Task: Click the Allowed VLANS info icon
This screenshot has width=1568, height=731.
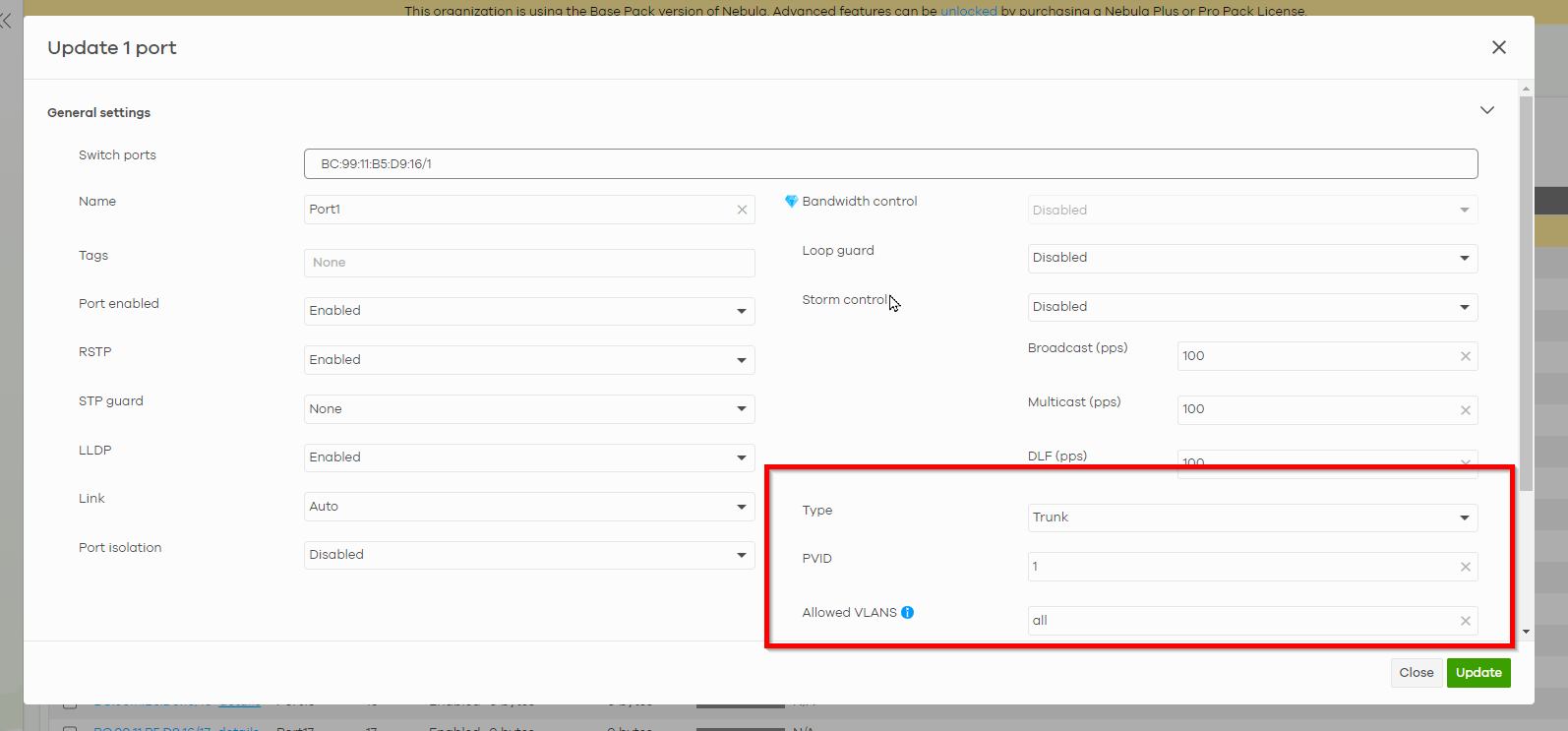Action: pos(907,612)
